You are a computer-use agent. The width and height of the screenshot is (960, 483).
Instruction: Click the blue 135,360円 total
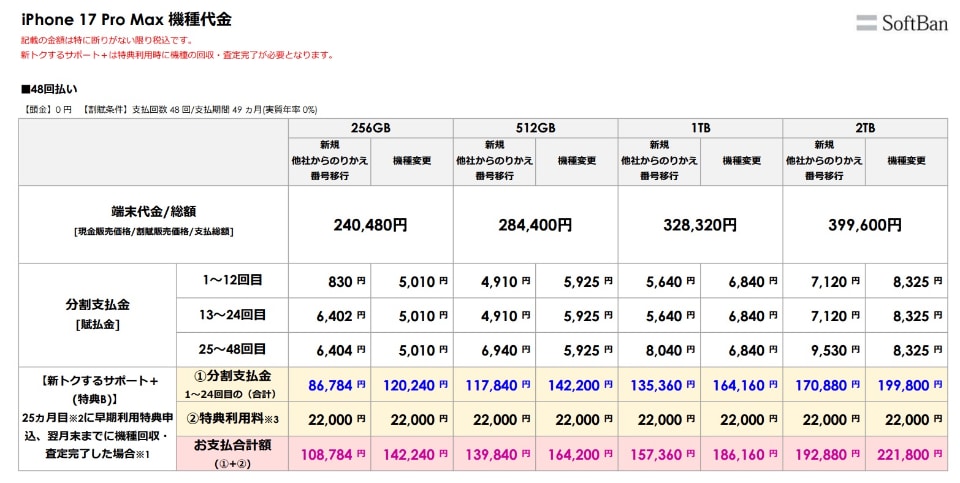click(659, 385)
